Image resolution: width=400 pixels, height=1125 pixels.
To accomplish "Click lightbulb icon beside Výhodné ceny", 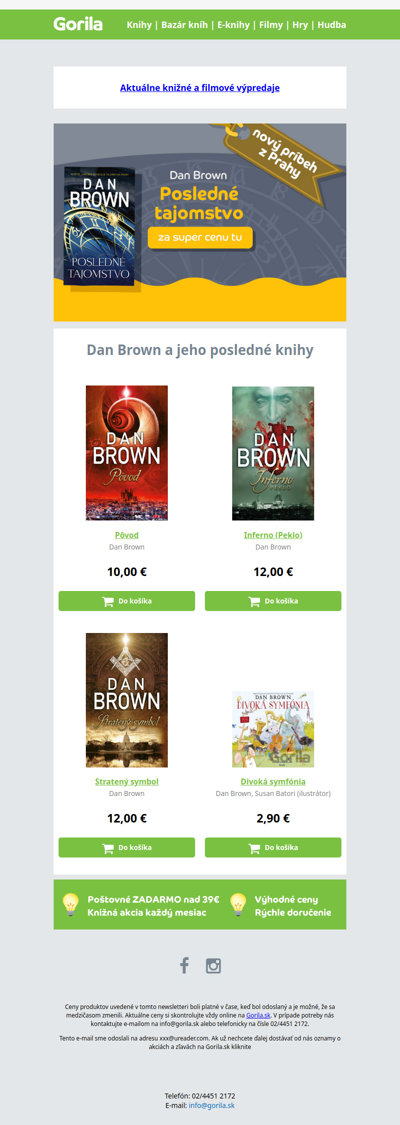I will [x=238, y=905].
